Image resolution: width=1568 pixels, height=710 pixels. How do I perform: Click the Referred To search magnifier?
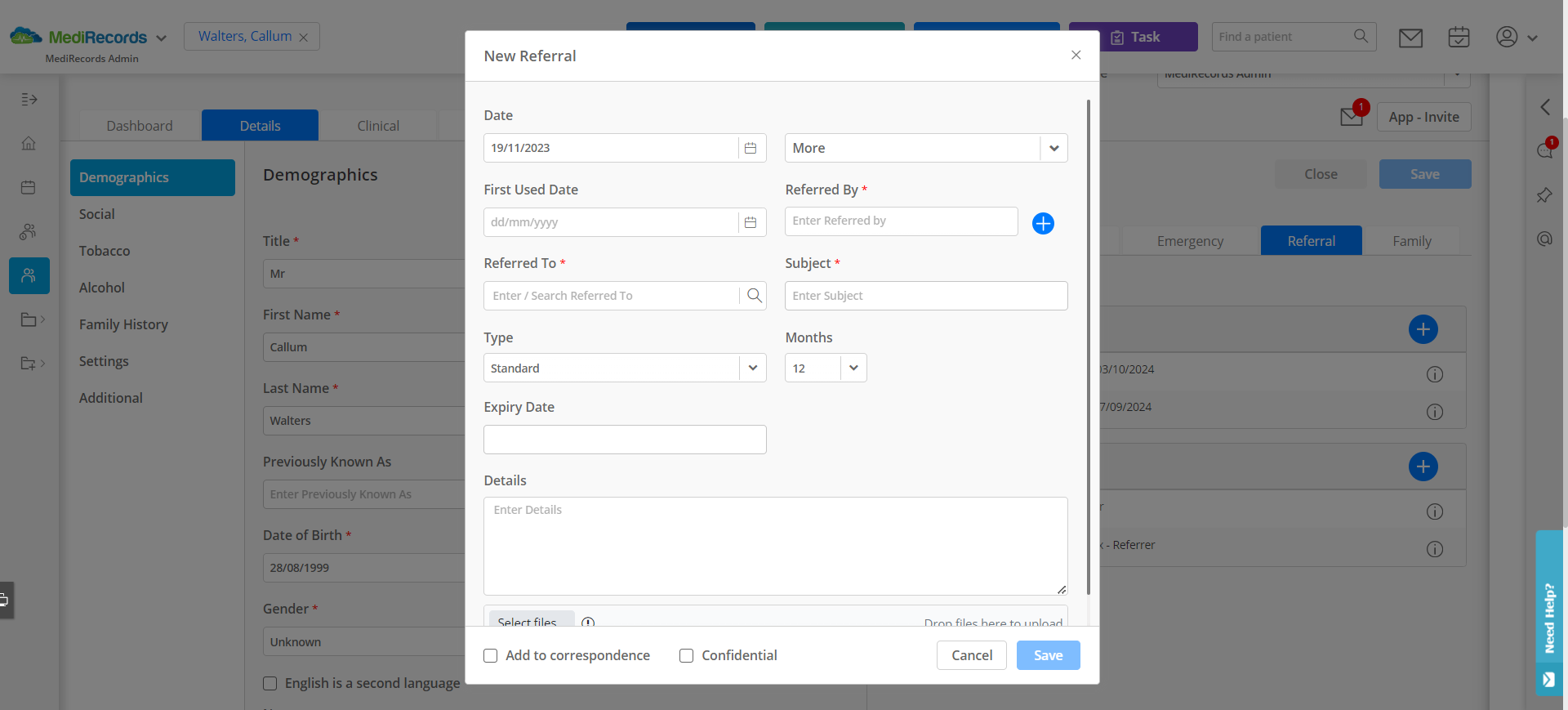pos(755,295)
